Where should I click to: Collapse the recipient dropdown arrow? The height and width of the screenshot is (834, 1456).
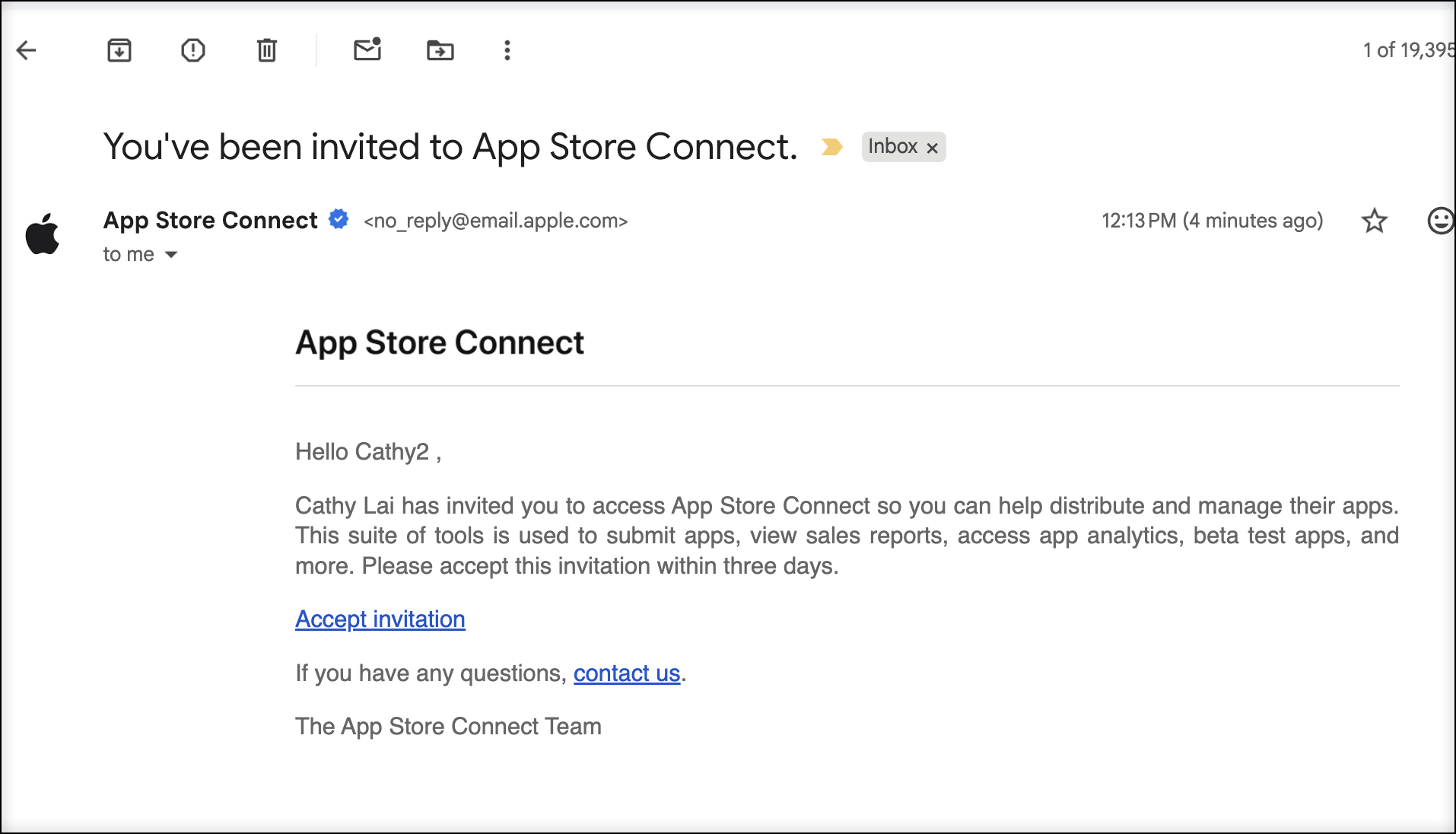(172, 254)
